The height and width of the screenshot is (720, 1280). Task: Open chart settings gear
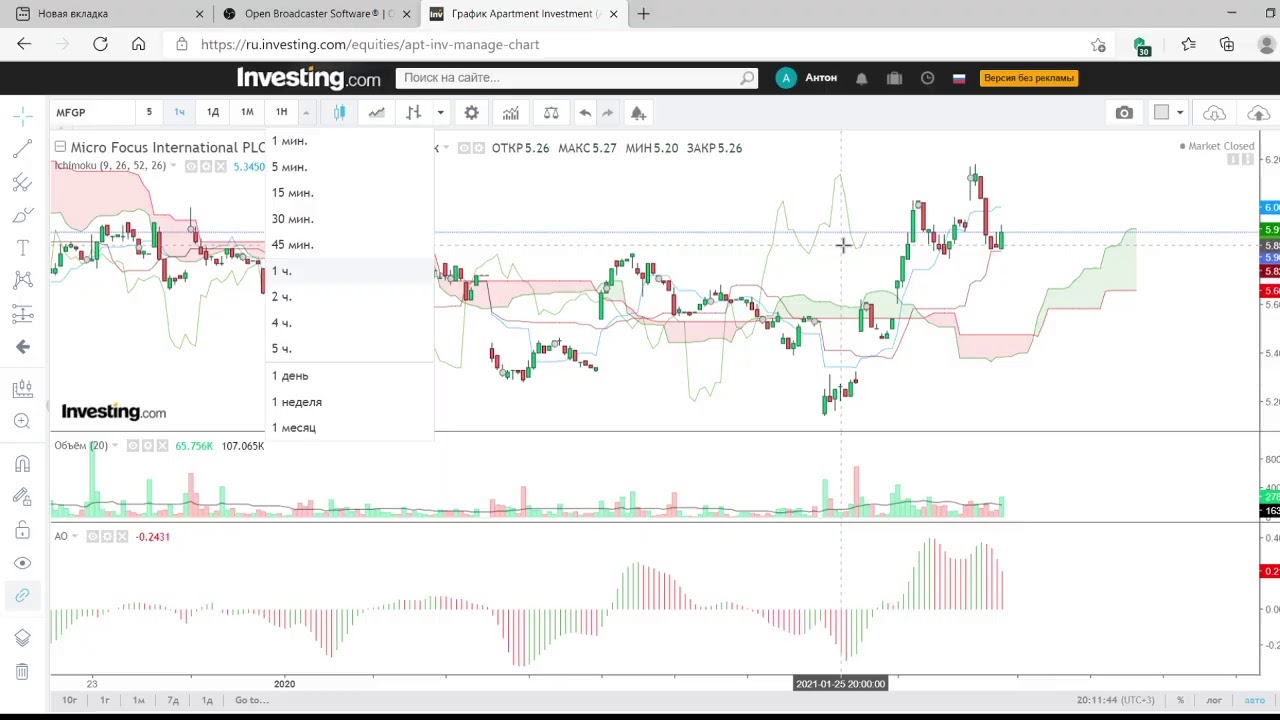(x=471, y=113)
